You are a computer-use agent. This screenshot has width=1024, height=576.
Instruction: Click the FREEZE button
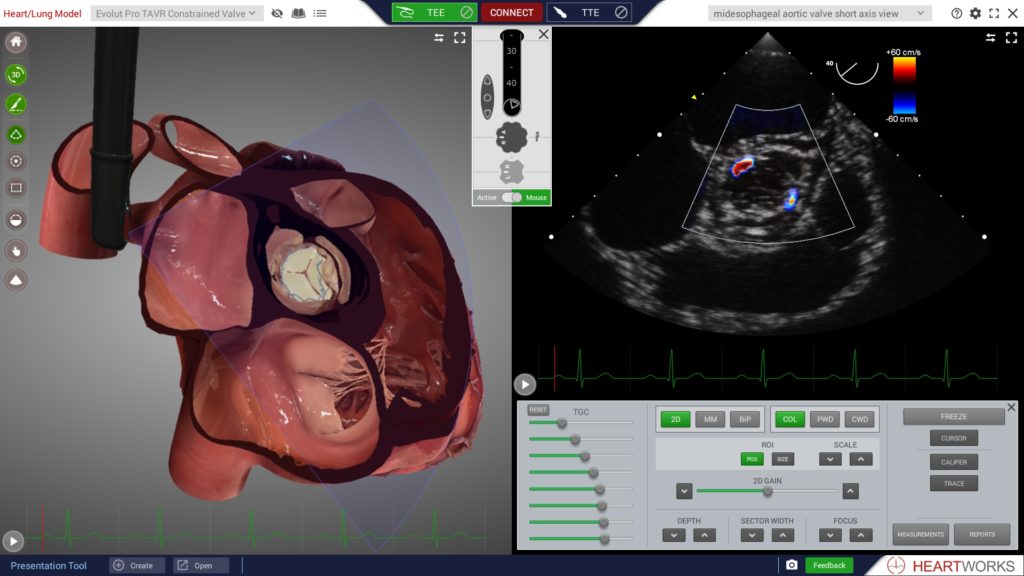[x=953, y=417]
